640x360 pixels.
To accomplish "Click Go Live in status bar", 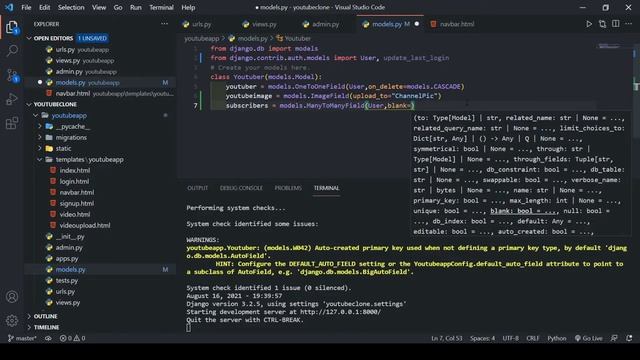I will pos(589,338).
